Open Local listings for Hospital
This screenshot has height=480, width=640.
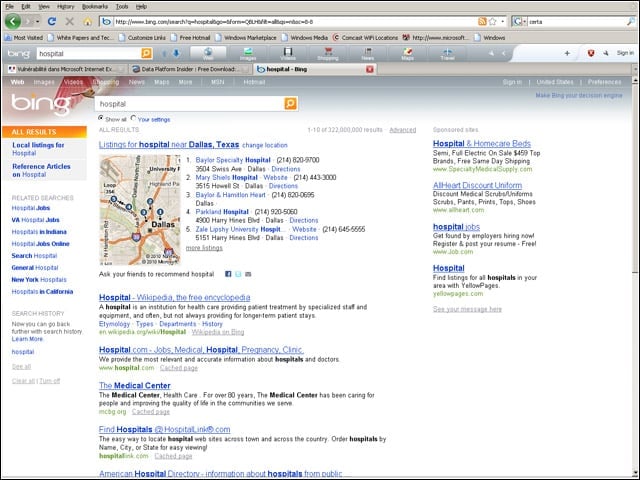coord(38,149)
